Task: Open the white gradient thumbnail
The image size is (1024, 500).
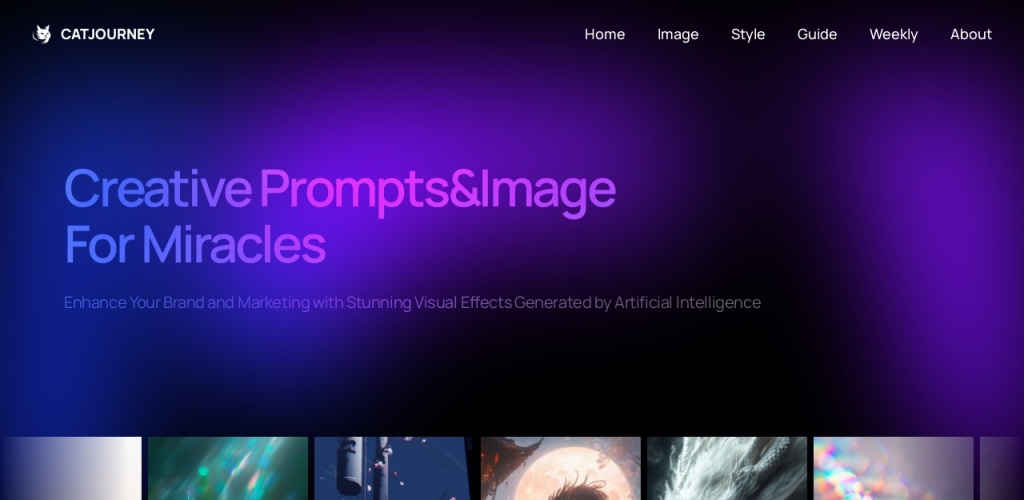Action: coord(71,469)
